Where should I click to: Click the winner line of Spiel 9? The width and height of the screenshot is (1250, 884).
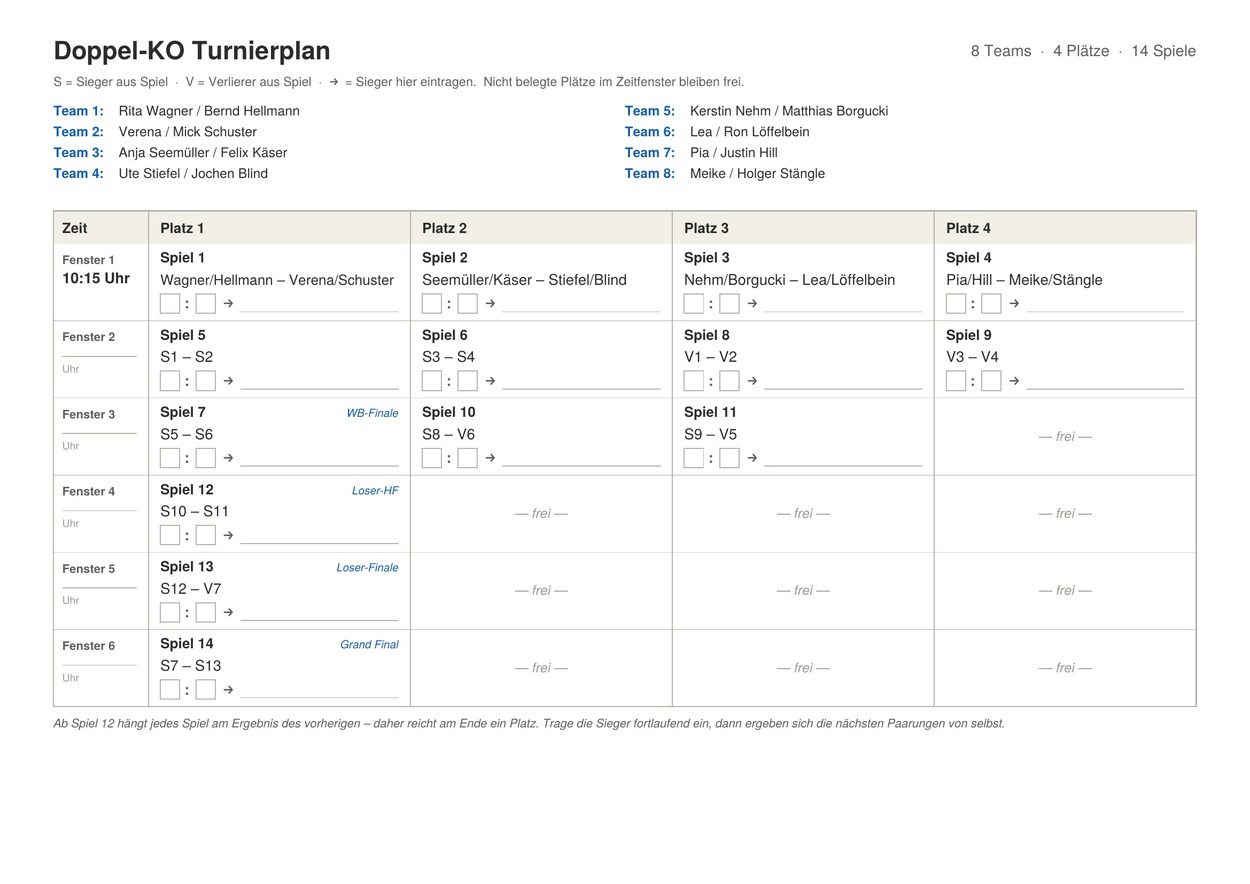point(1105,388)
